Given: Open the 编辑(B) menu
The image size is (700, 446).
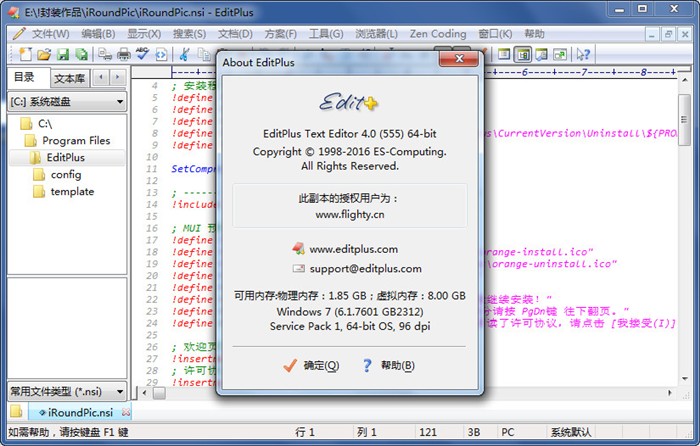Looking at the screenshot, I should click(x=98, y=34).
